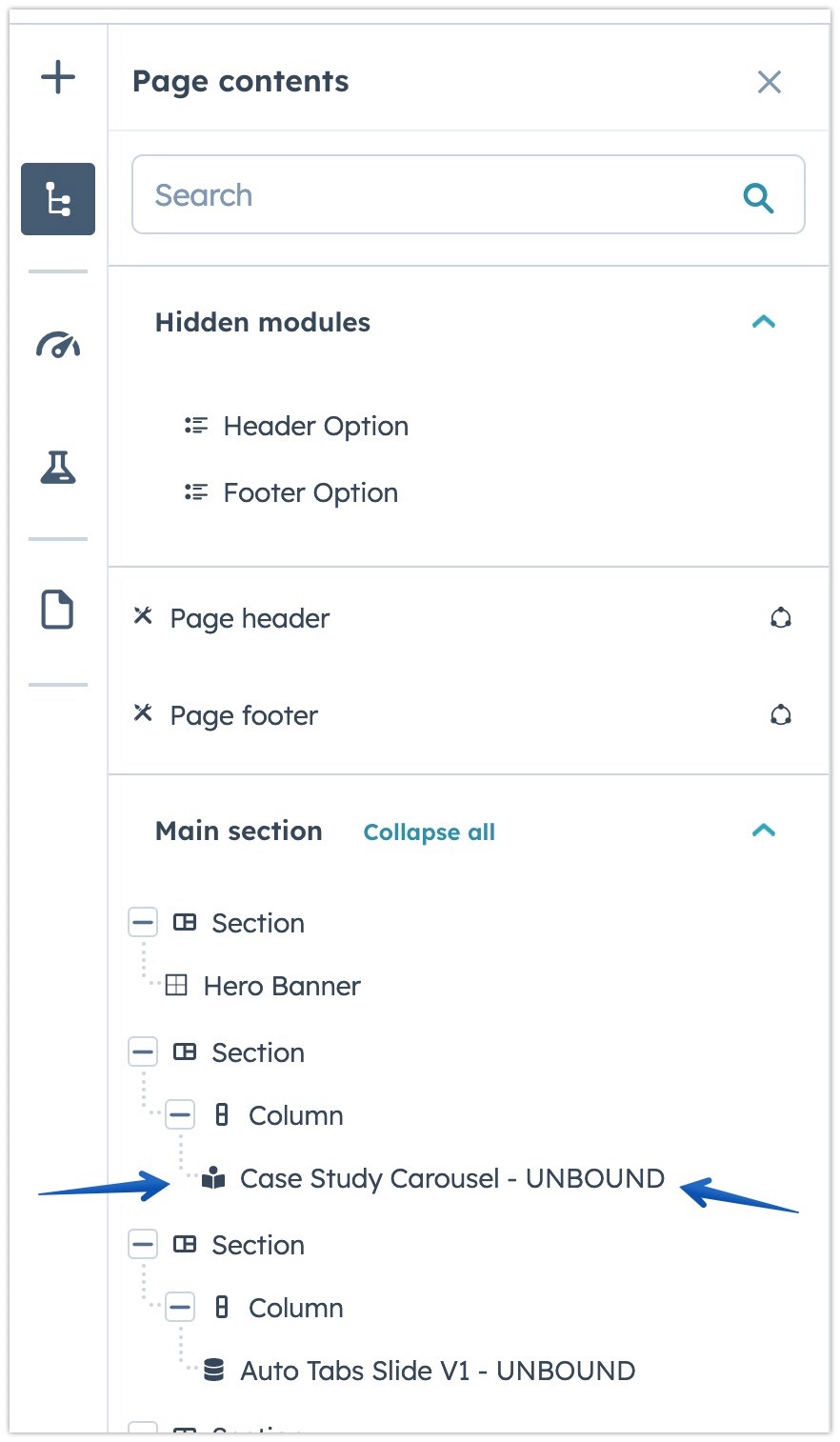Click the Collapse all link
The width and height of the screenshot is (840, 1442).
[x=429, y=831]
